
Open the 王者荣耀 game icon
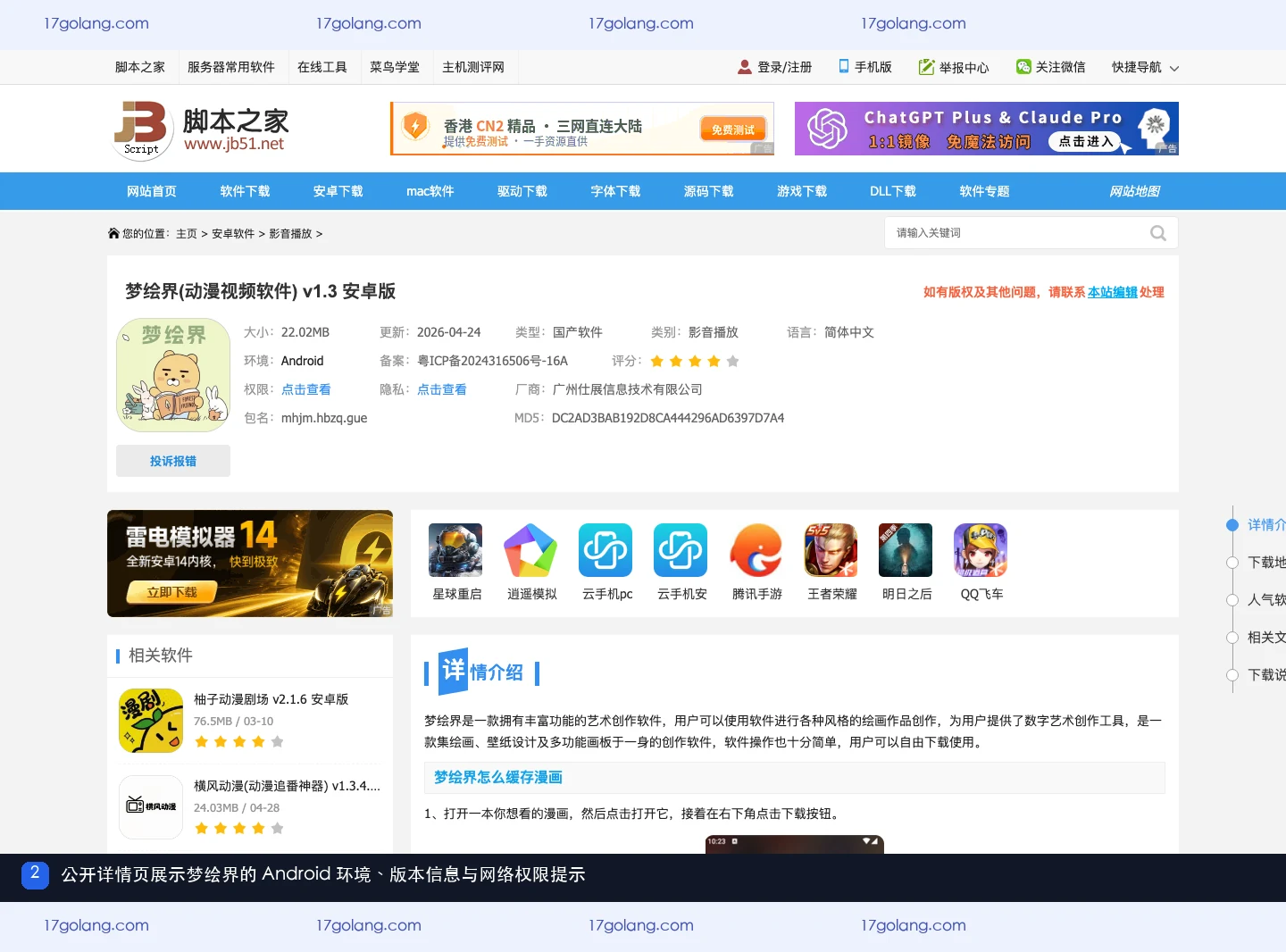[831, 550]
